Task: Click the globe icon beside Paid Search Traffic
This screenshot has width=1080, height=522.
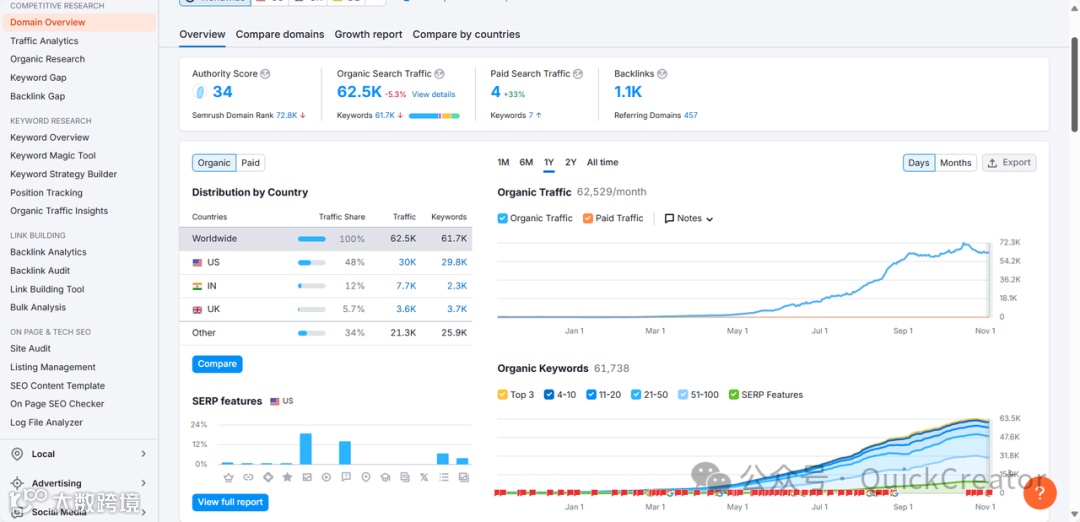Action: click(x=579, y=74)
